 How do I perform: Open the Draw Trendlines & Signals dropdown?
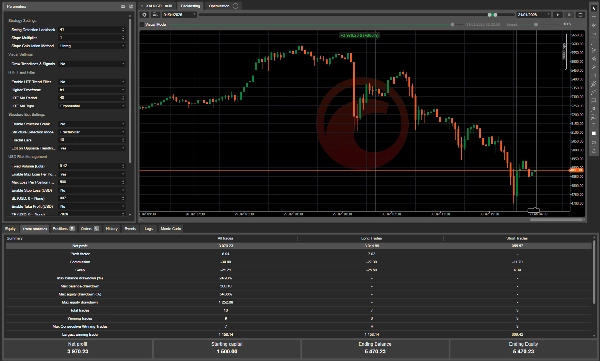92,64
